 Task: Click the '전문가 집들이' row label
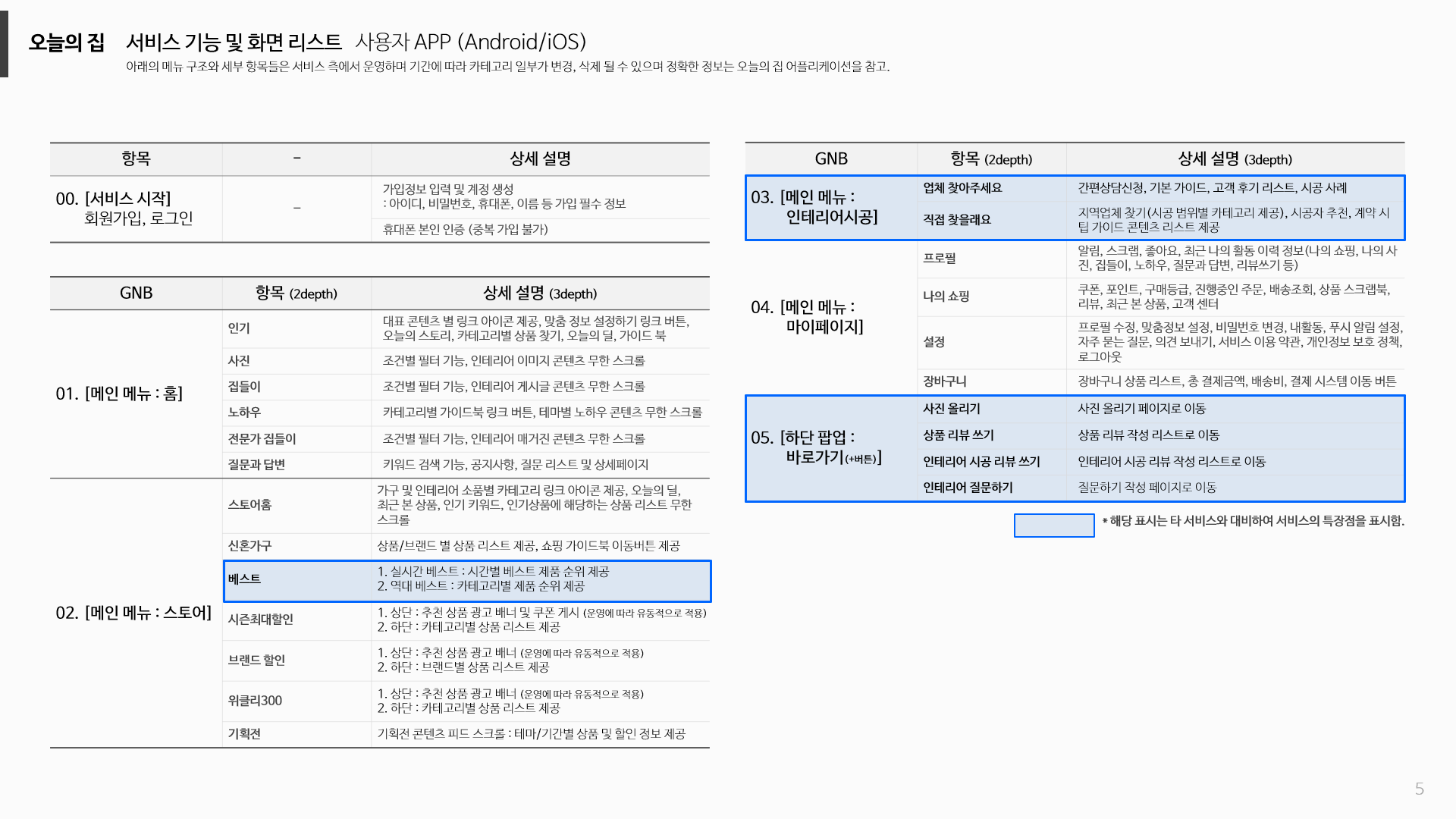pos(262,438)
